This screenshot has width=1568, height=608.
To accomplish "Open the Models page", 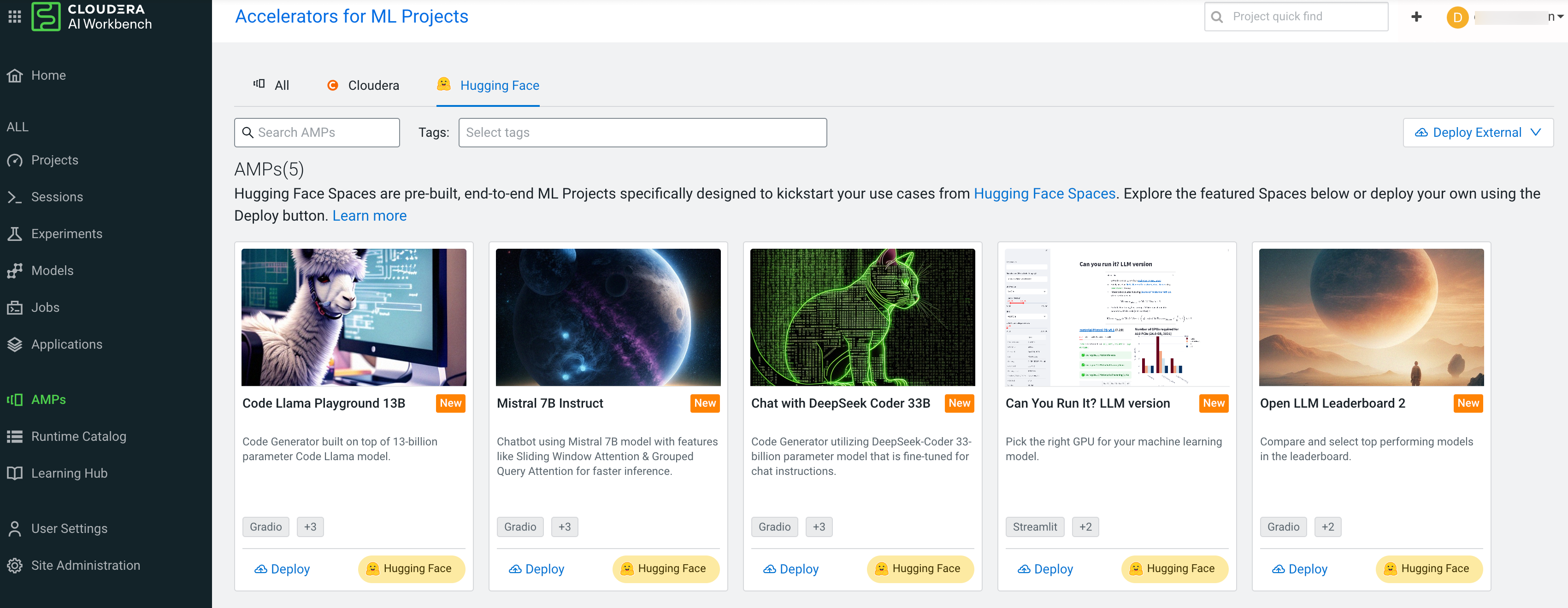I will 52,270.
